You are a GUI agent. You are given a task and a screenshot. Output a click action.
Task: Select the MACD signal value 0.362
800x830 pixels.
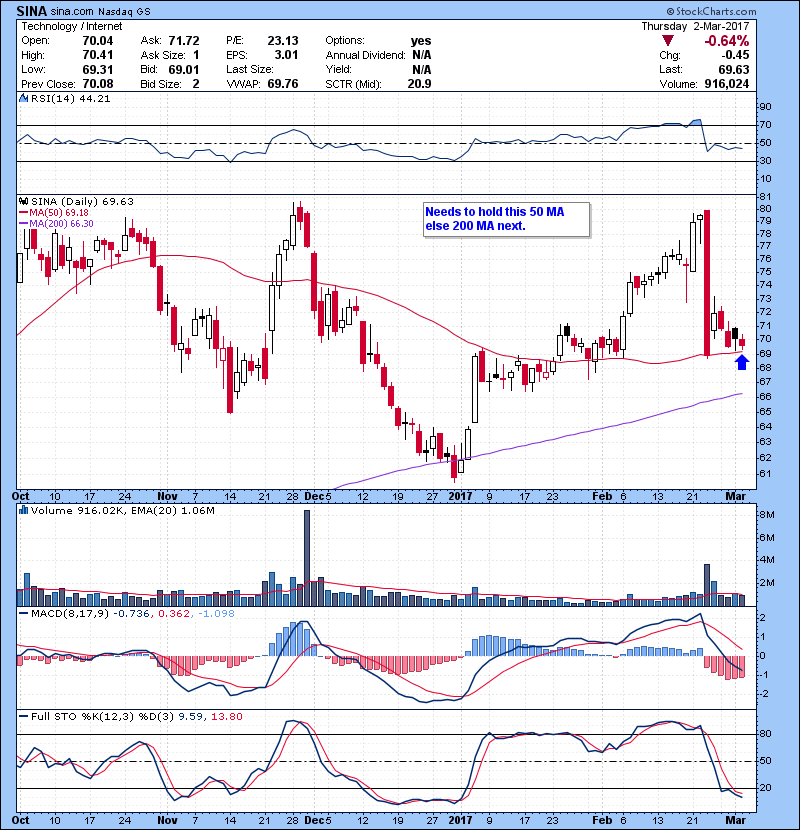[x=174, y=614]
